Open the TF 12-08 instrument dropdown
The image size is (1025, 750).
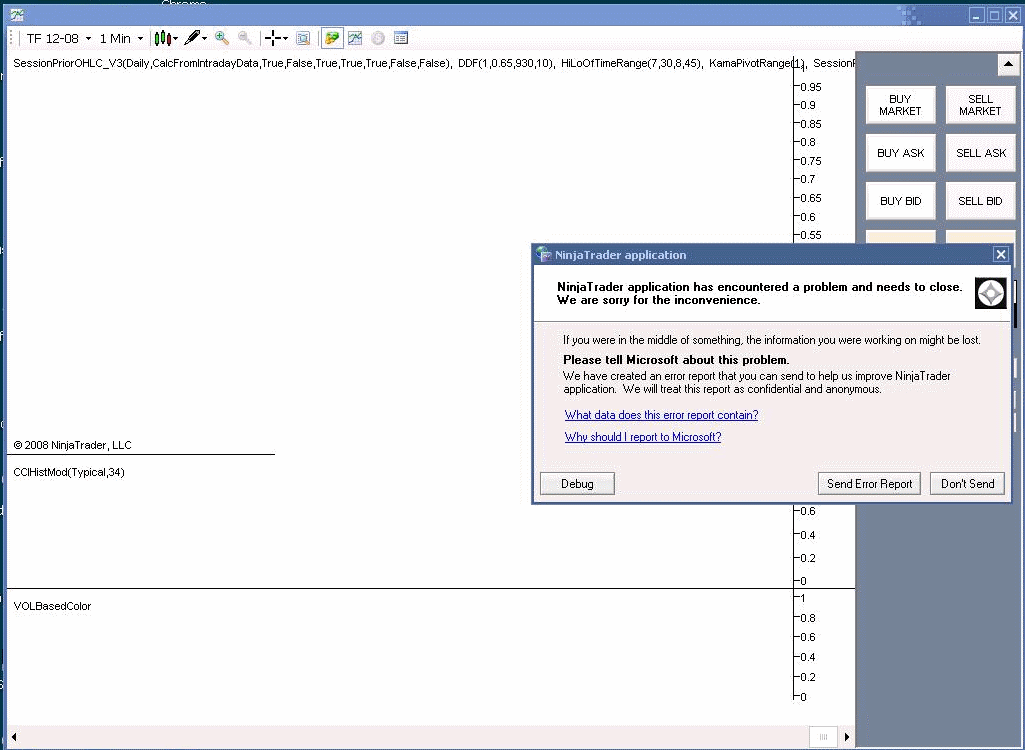point(59,39)
